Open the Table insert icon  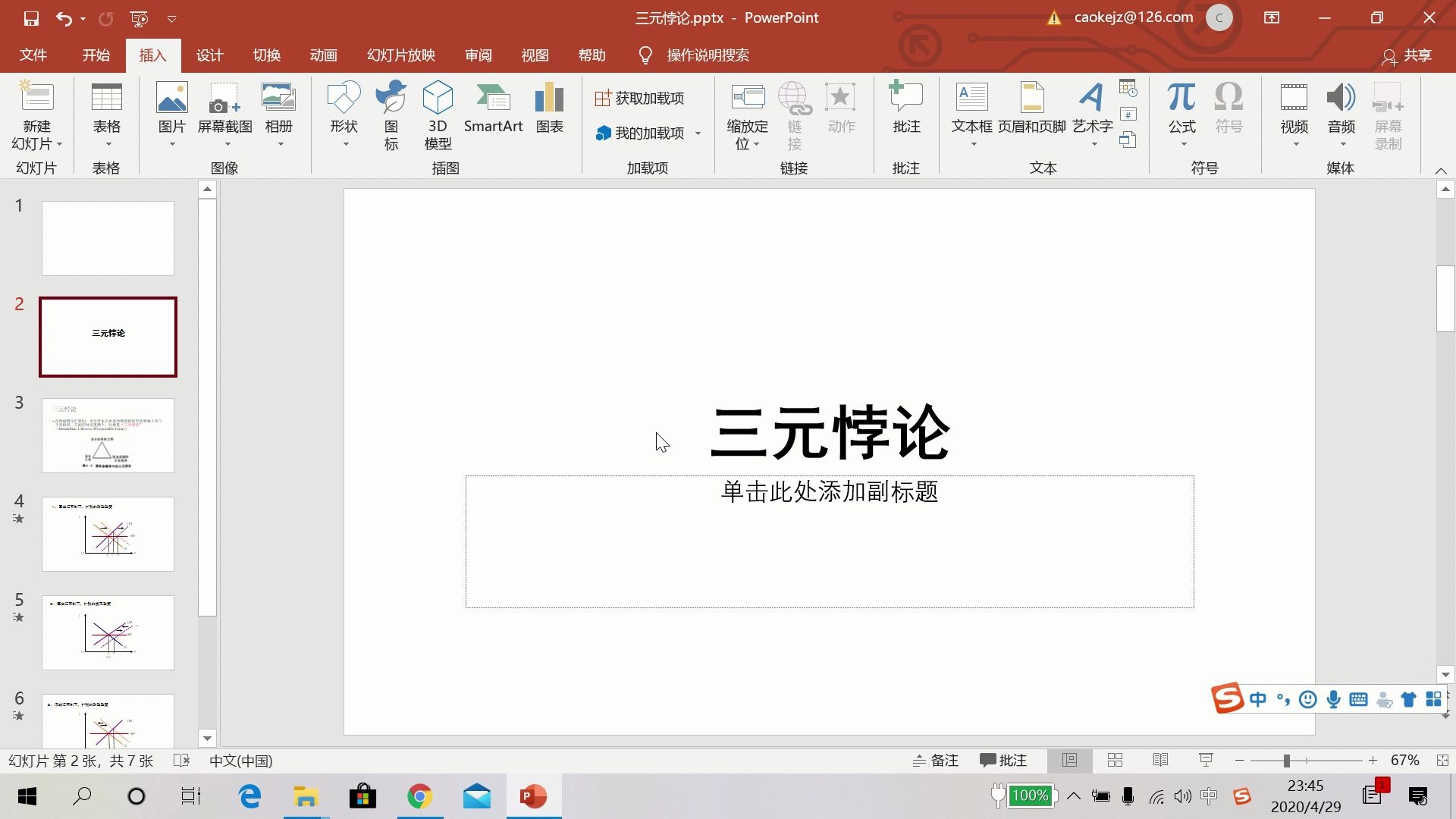(106, 97)
